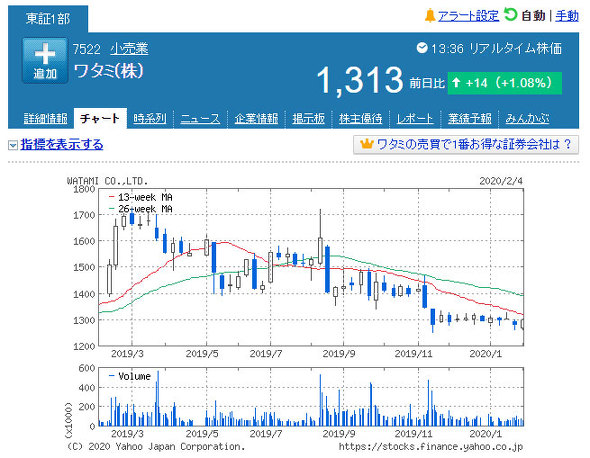Image resolution: width=590 pixels, height=458 pixels.
Task: Open the 企業情報 tab
Action: click(x=256, y=119)
